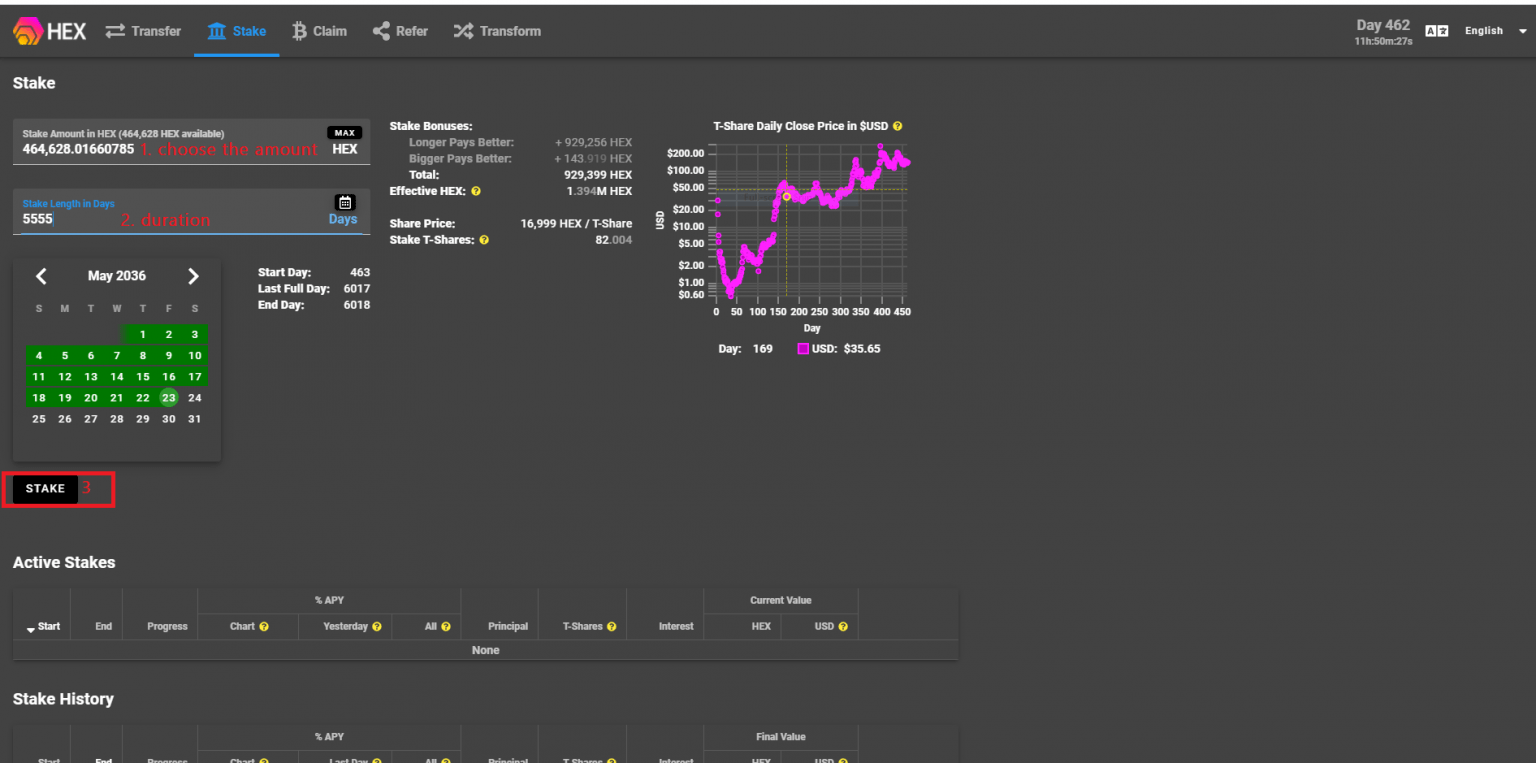Open the Claim tab
The height and width of the screenshot is (763, 1536).
click(319, 31)
